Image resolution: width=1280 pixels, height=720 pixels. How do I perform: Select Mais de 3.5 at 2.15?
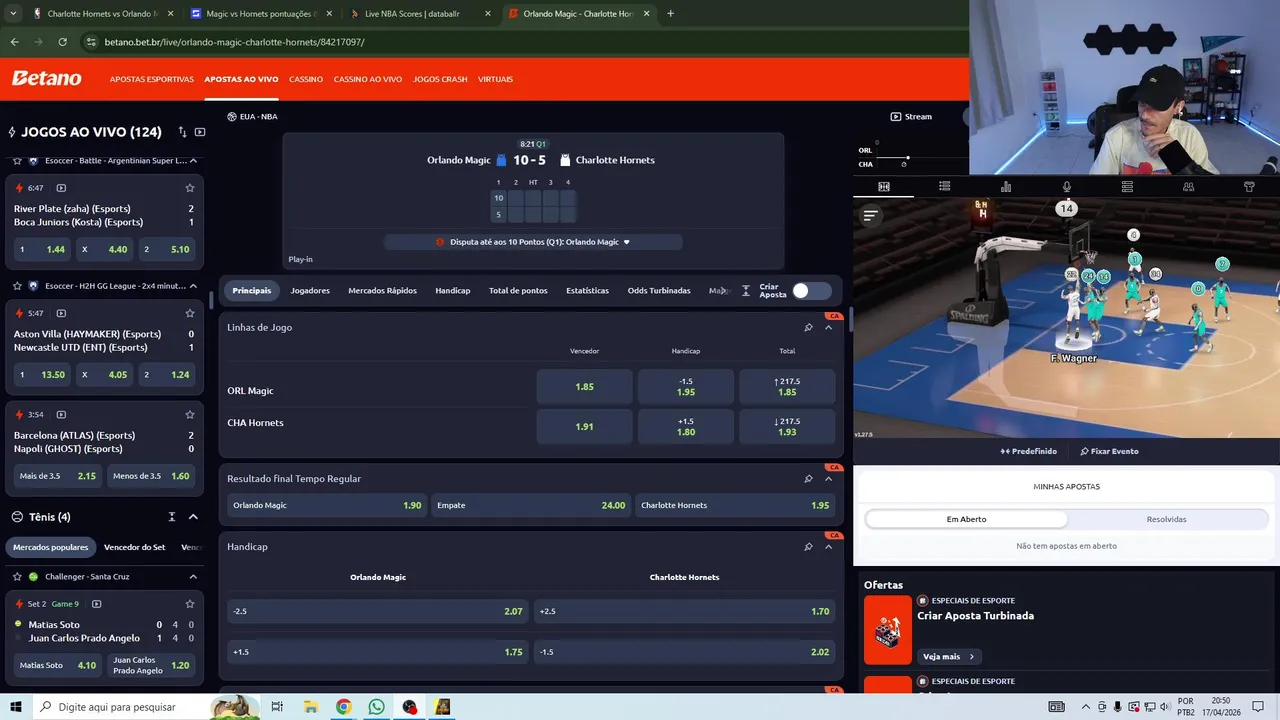point(57,476)
